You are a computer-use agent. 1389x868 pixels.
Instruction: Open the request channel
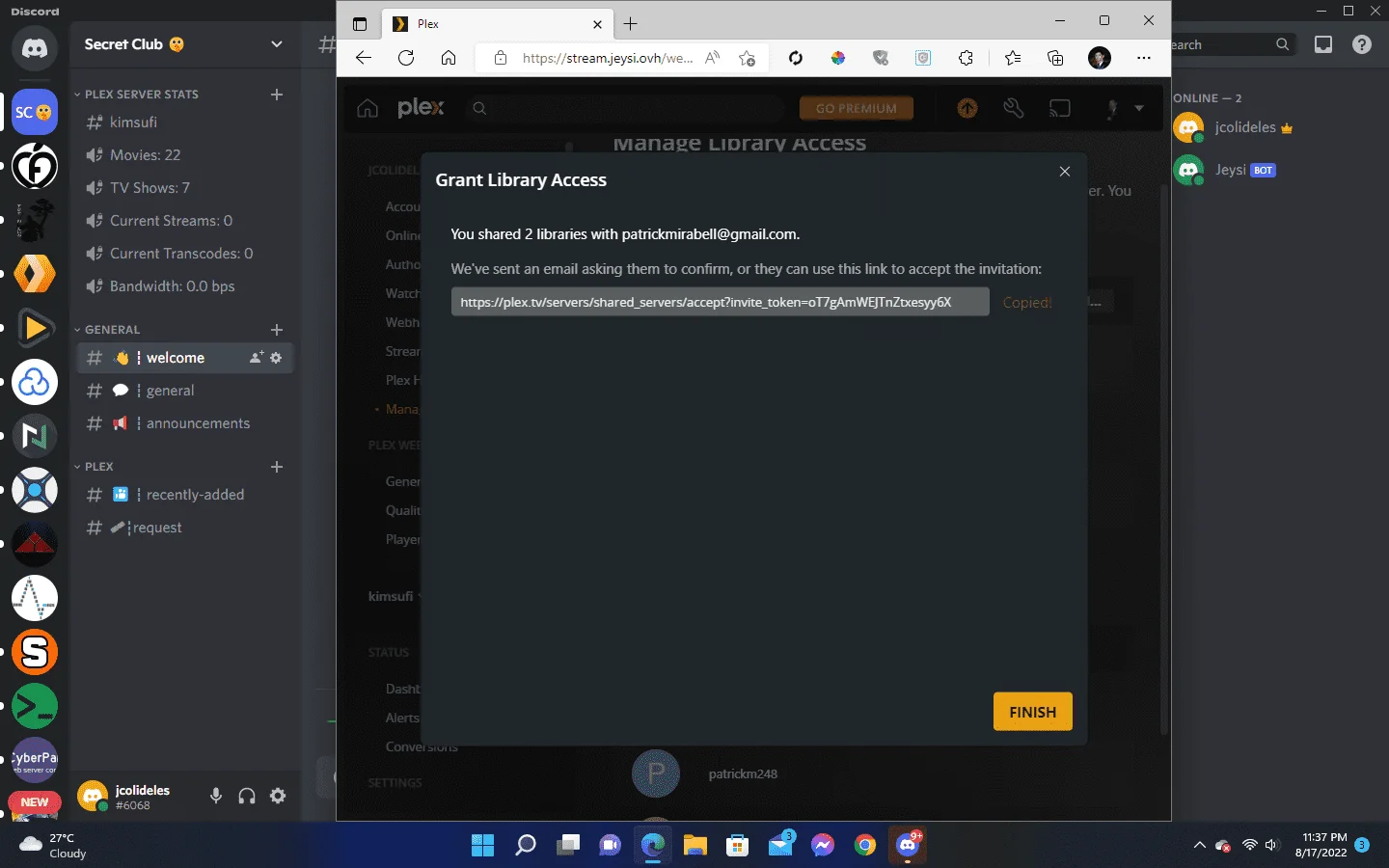pyautogui.click(x=185, y=528)
